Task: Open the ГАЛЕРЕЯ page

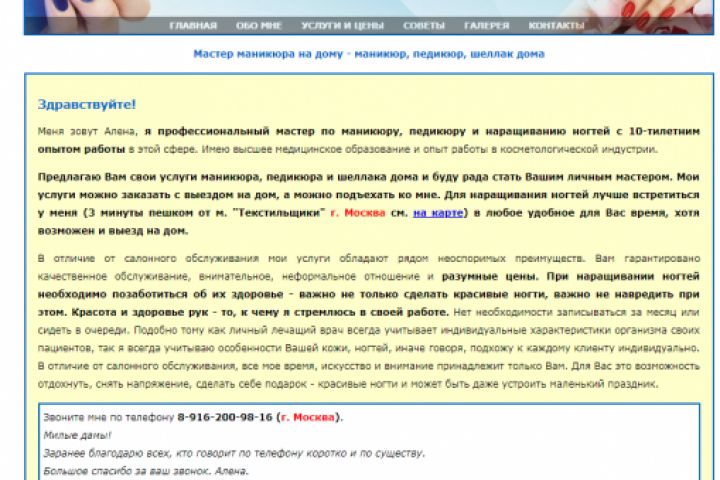Action: pyautogui.click(x=487, y=26)
